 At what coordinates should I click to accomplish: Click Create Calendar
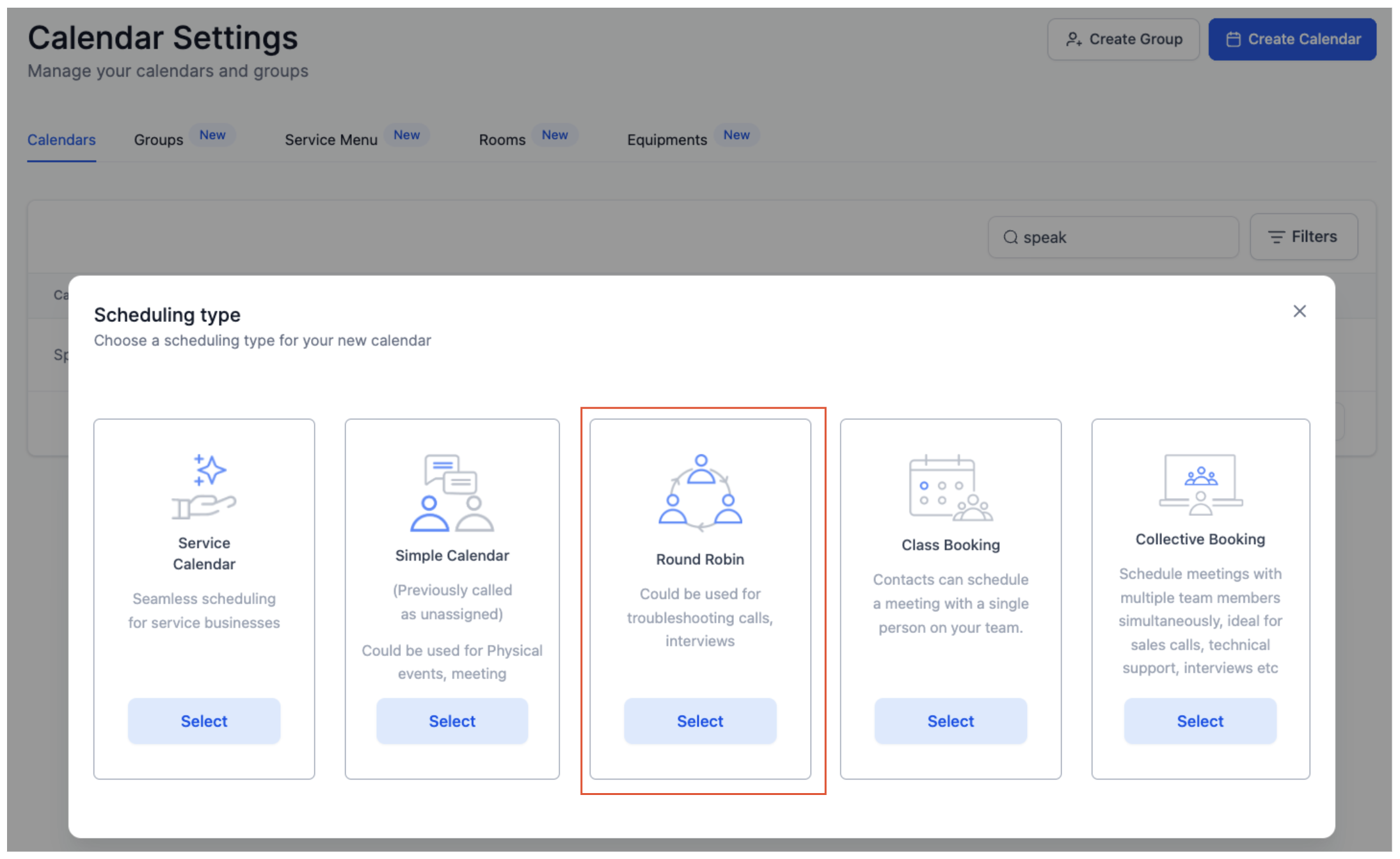pyautogui.click(x=1292, y=38)
